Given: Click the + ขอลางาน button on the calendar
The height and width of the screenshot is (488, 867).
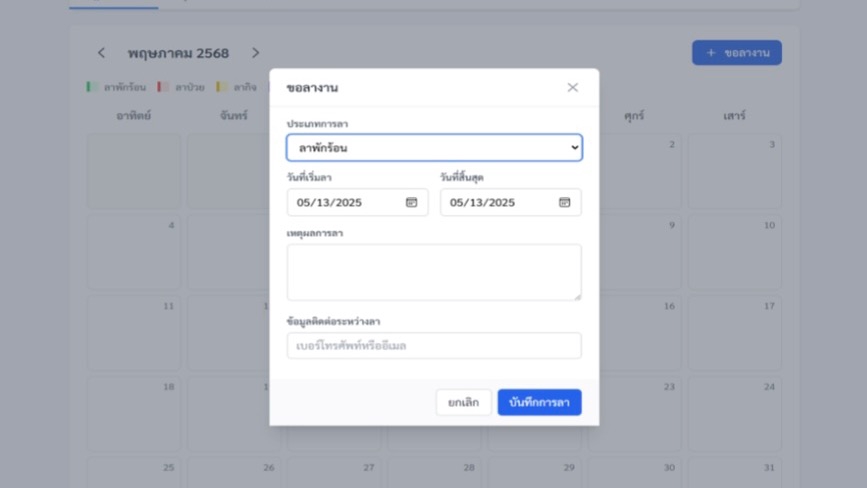Looking at the screenshot, I should pos(736,53).
